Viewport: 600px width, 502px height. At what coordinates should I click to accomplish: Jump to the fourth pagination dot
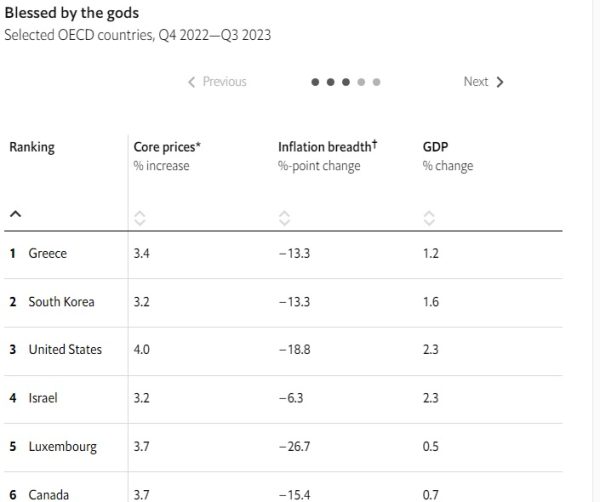click(361, 82)
